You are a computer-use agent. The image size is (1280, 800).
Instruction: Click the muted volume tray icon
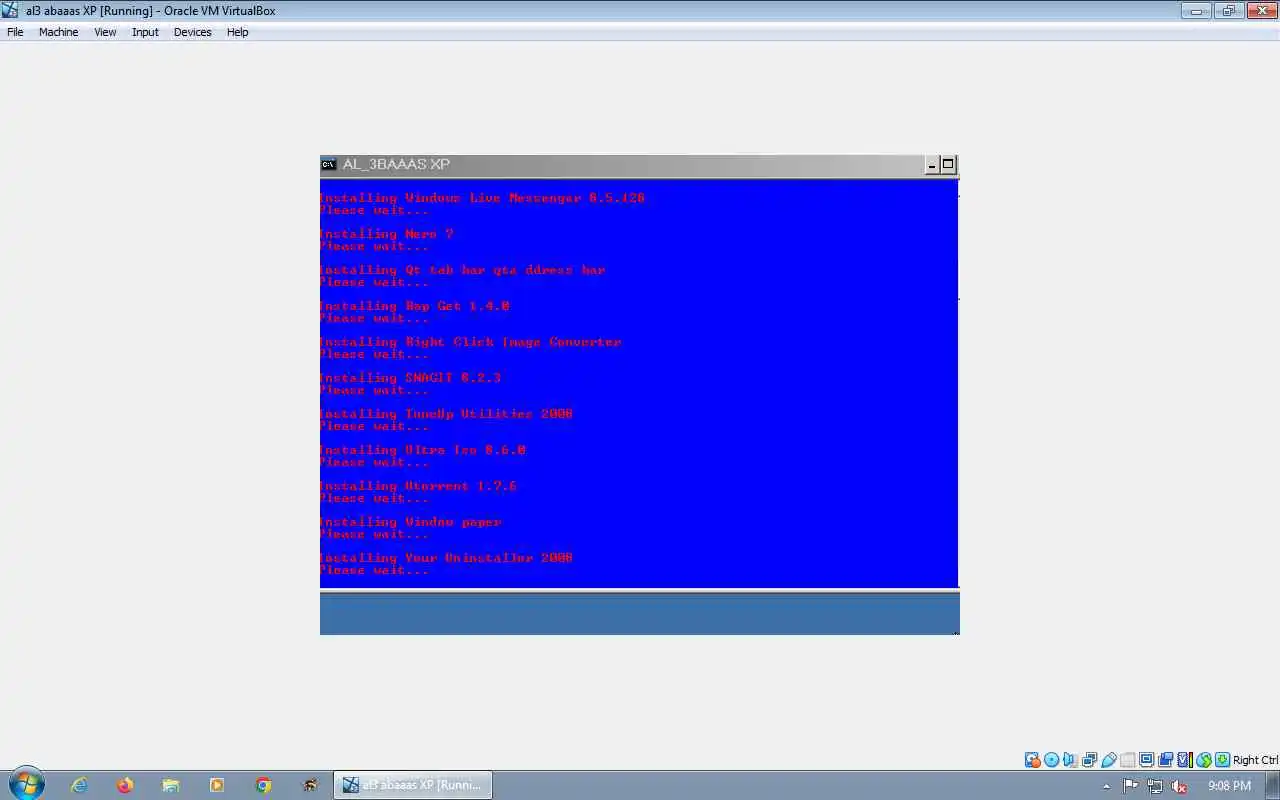[1179, 786]
